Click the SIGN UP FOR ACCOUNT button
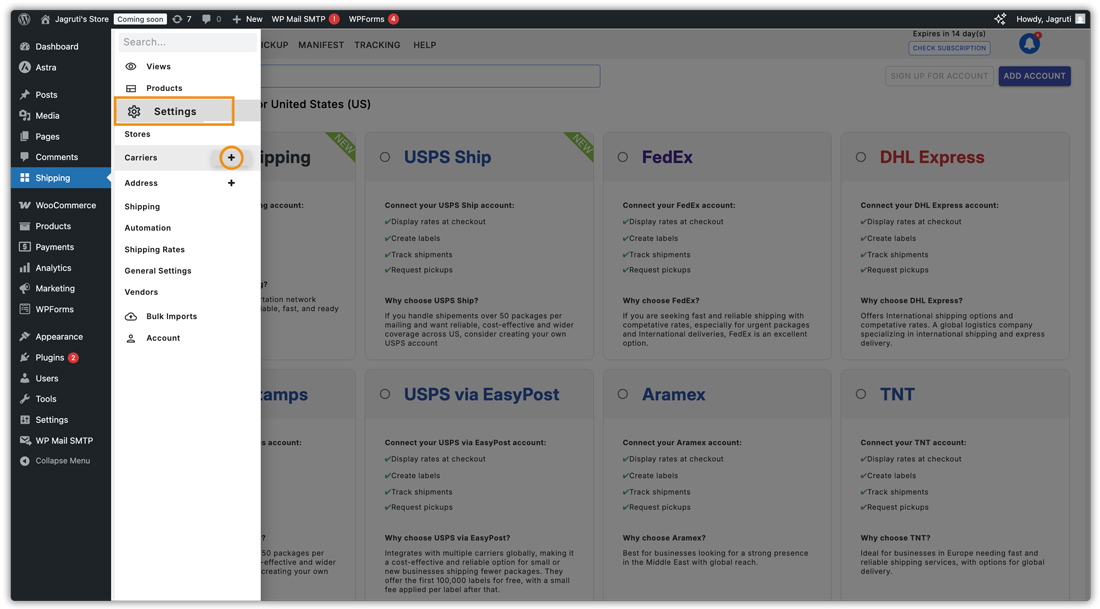The height and width of the screenshot is (609, 1100). tap(939, 76)
